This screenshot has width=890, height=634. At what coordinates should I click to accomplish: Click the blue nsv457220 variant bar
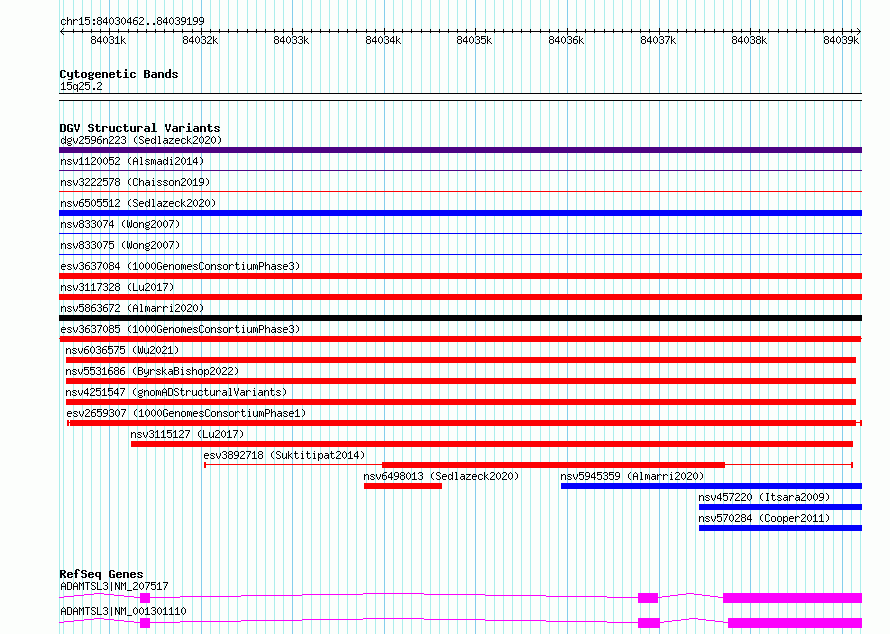tap(780, 507)
